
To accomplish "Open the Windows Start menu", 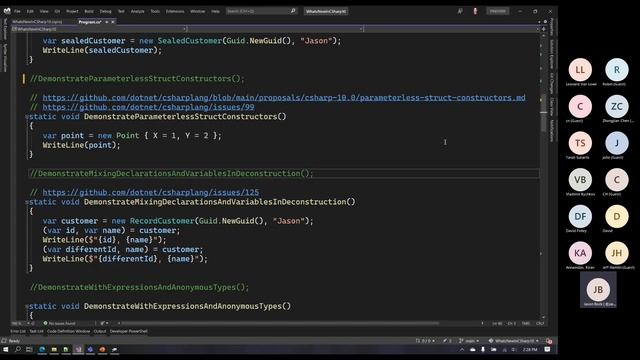I will 6,350.
